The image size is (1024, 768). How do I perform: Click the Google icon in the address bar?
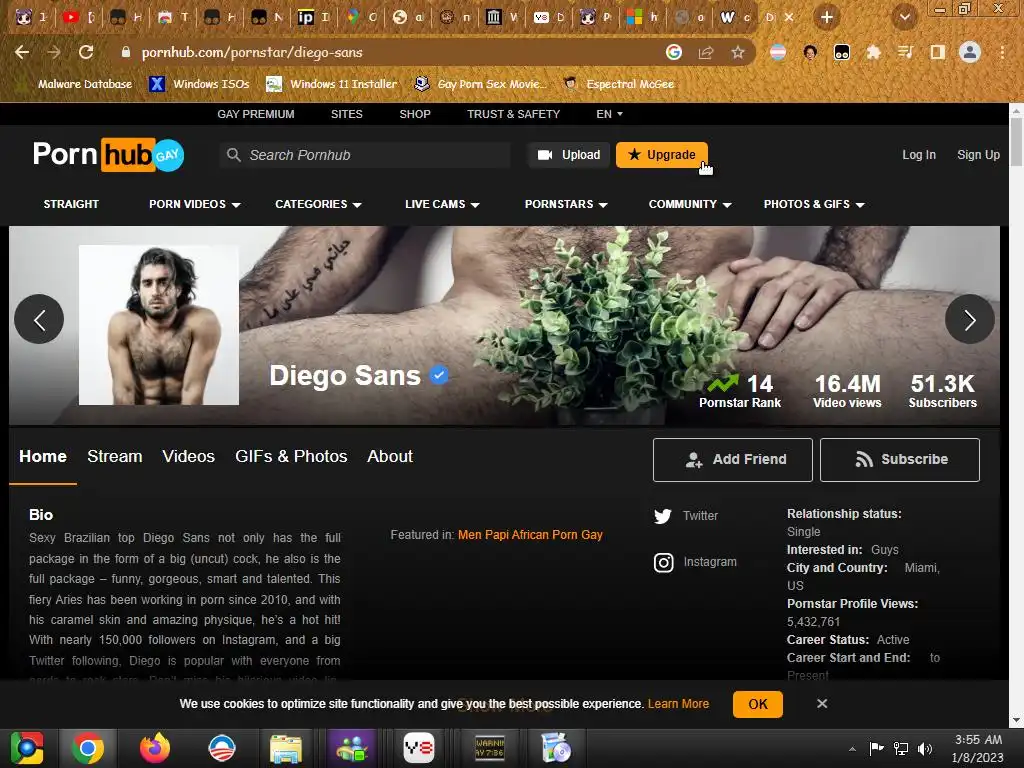pyautogui.click(x=674, y=52)
